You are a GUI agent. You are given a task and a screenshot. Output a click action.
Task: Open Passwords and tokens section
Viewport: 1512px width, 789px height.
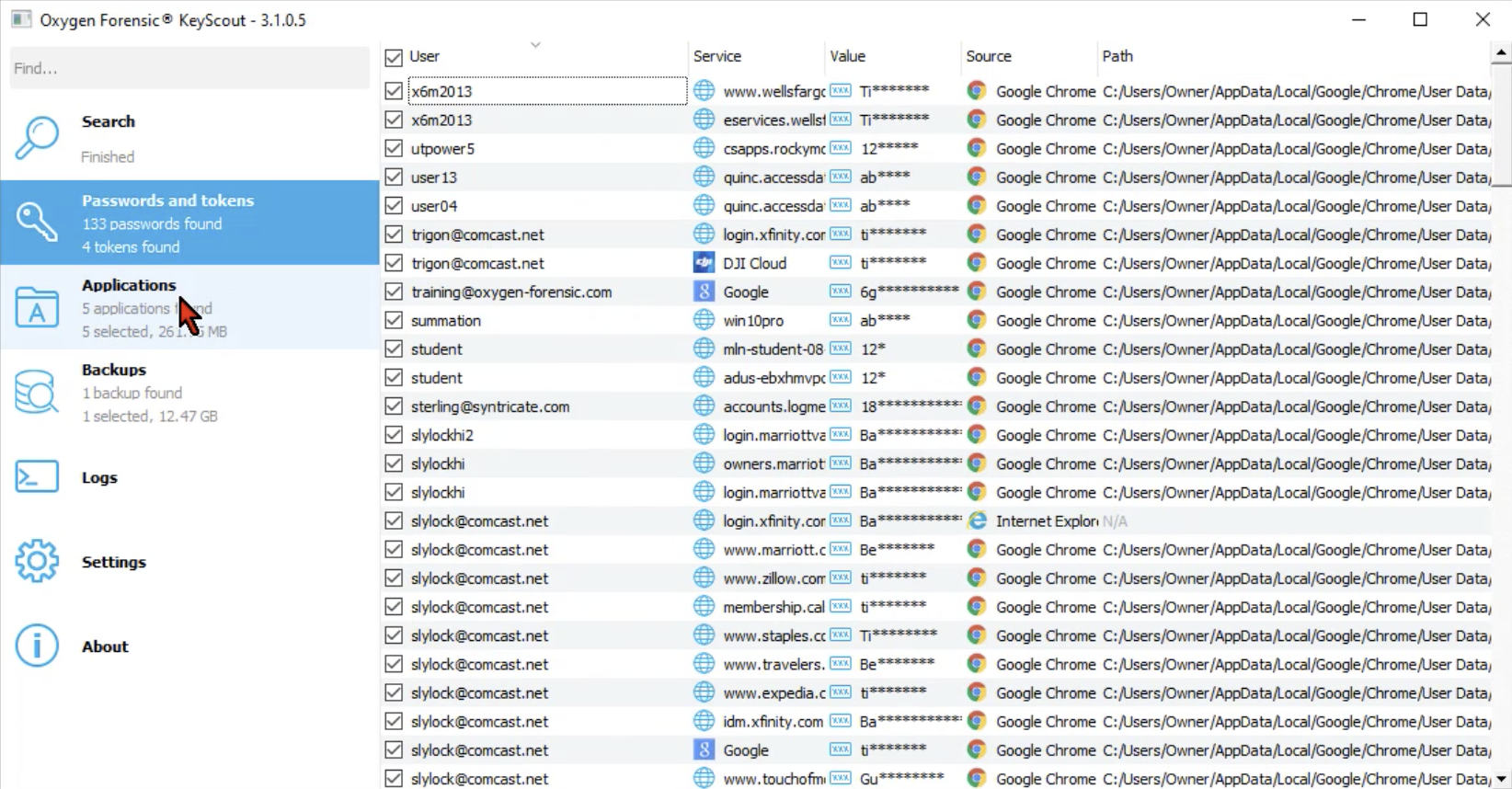point(189,223)
